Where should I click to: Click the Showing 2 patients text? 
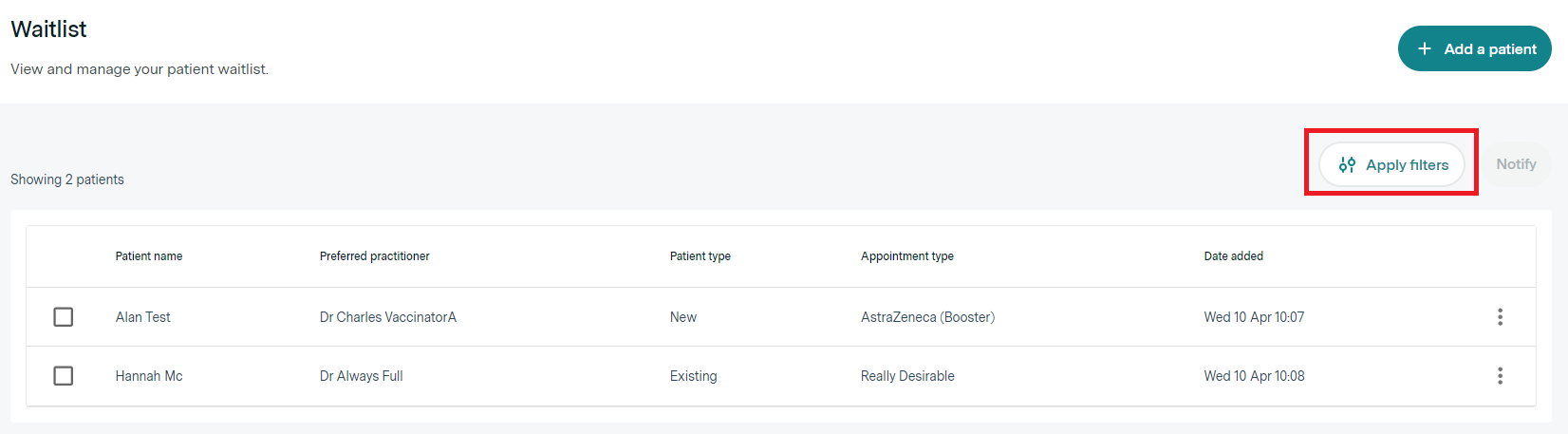tap(67, 179)
